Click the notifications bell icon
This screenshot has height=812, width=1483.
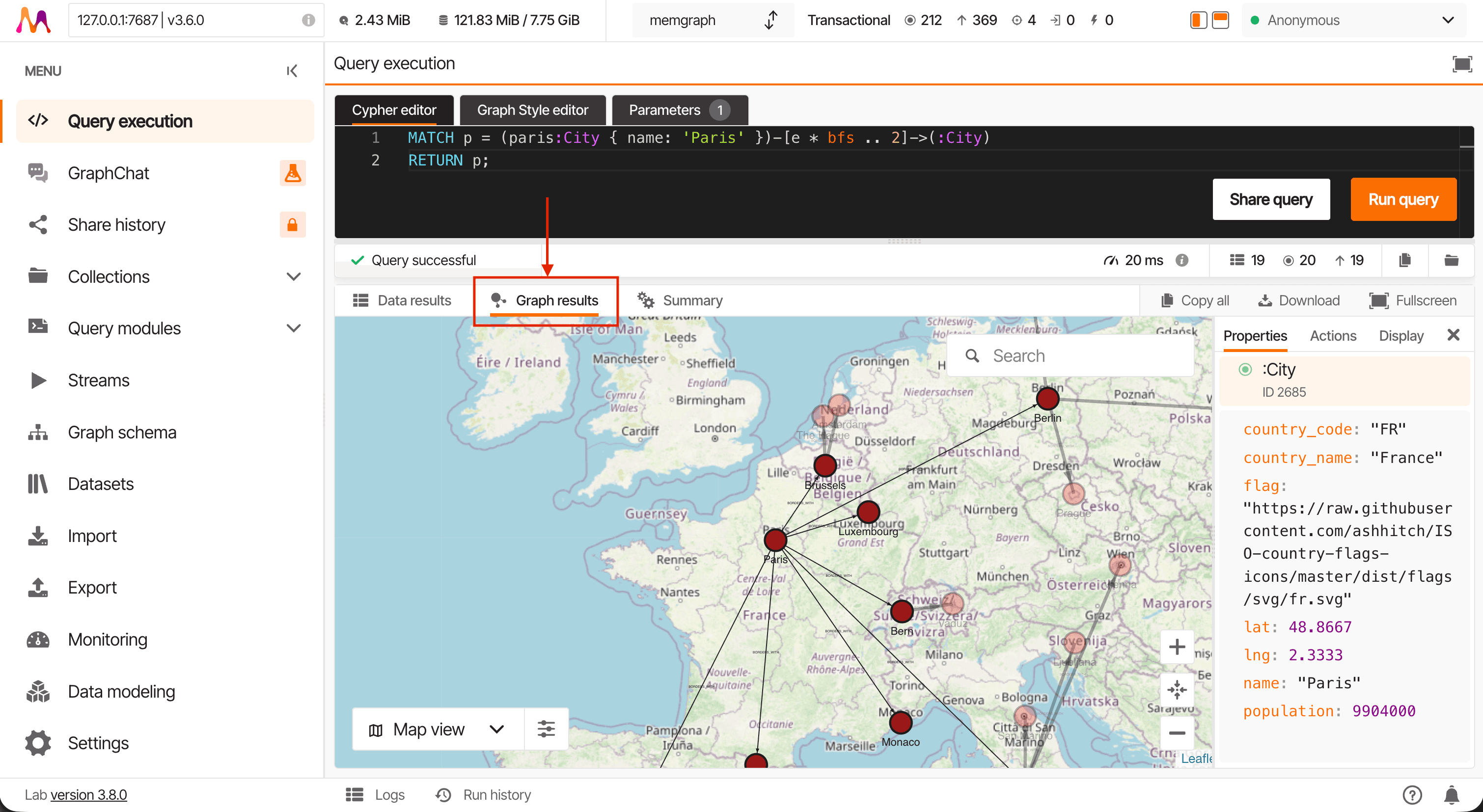pos(1452,795)
